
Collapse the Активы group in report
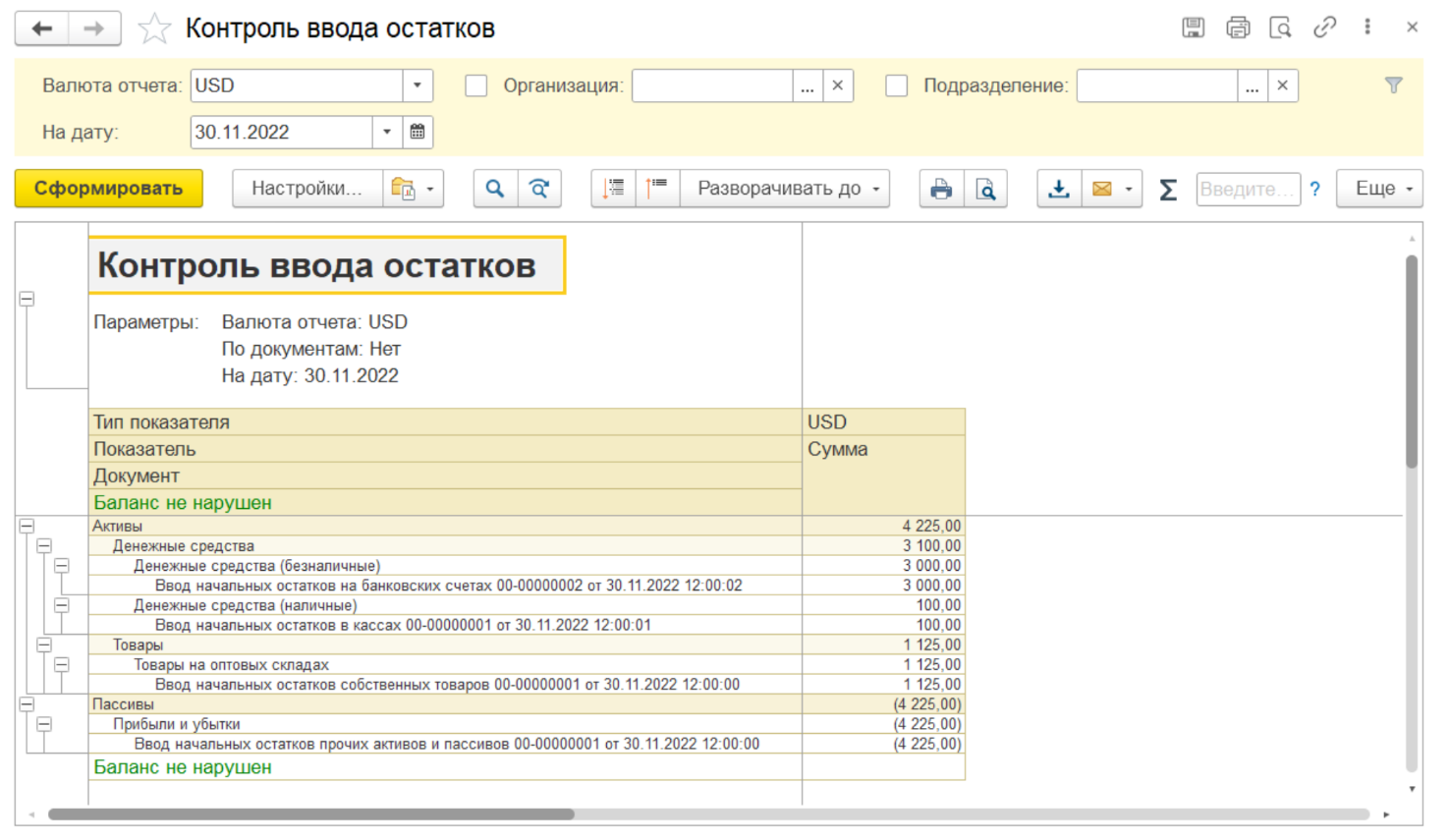point(27,527)
